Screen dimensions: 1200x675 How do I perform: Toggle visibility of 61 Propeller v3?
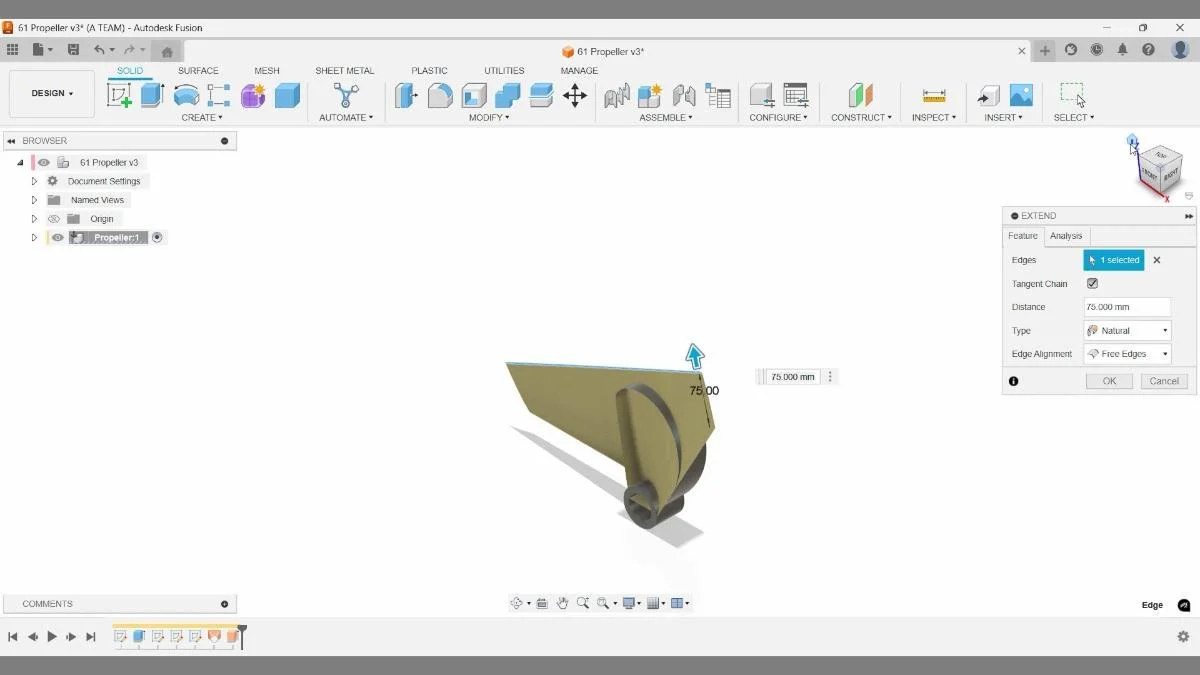point(43,161)
